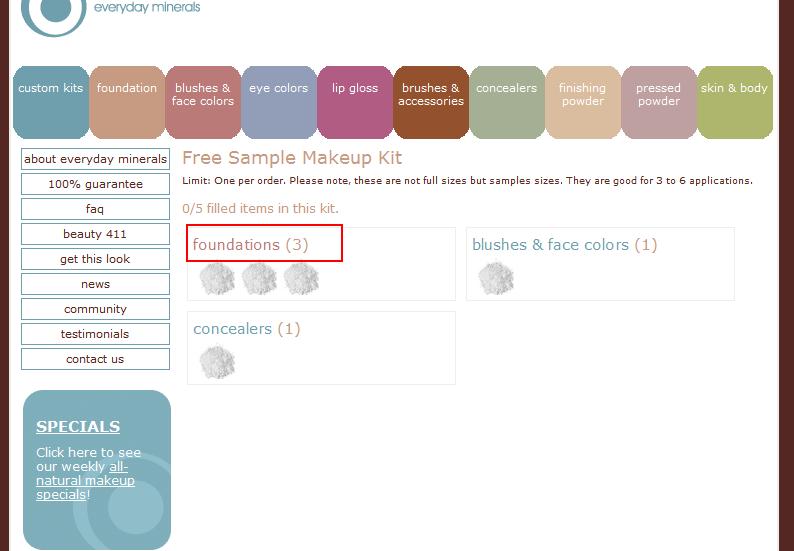Open the testimonials page
The image size is (794, 551).
coord(95,334)
